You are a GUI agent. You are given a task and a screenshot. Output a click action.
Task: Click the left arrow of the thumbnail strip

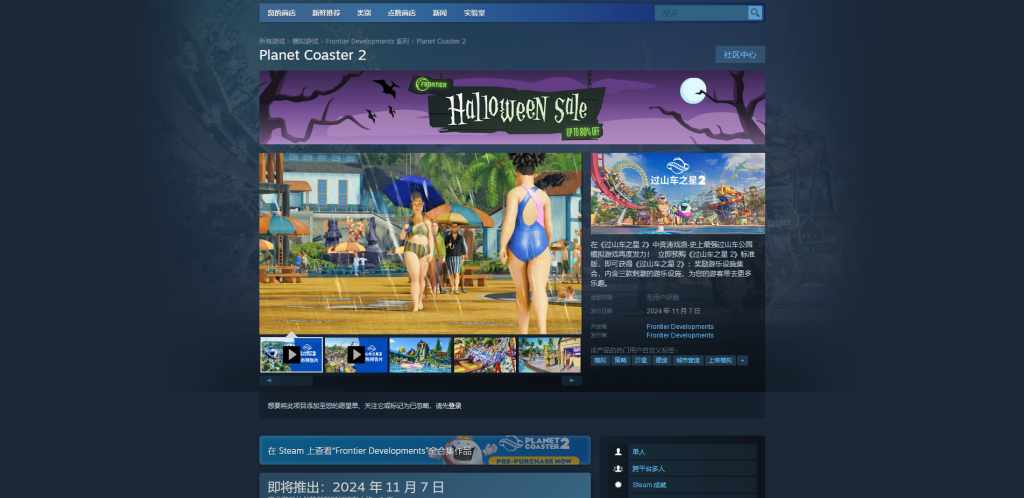click(269, 381)
